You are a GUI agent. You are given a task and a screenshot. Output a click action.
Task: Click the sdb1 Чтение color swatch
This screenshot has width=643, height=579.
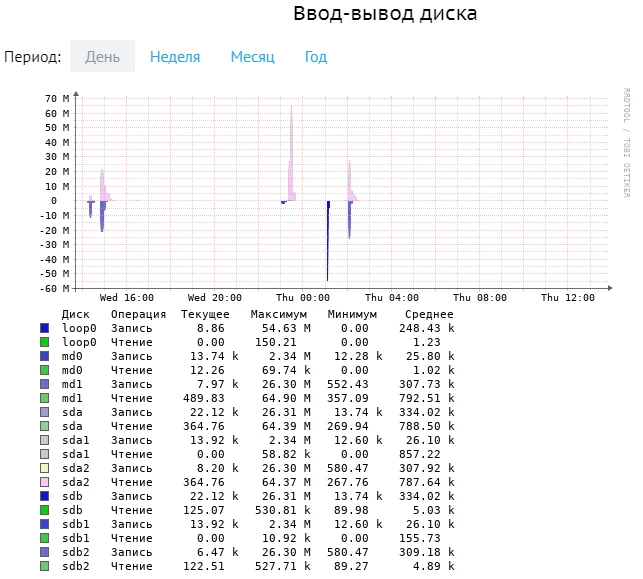(45, 538)
